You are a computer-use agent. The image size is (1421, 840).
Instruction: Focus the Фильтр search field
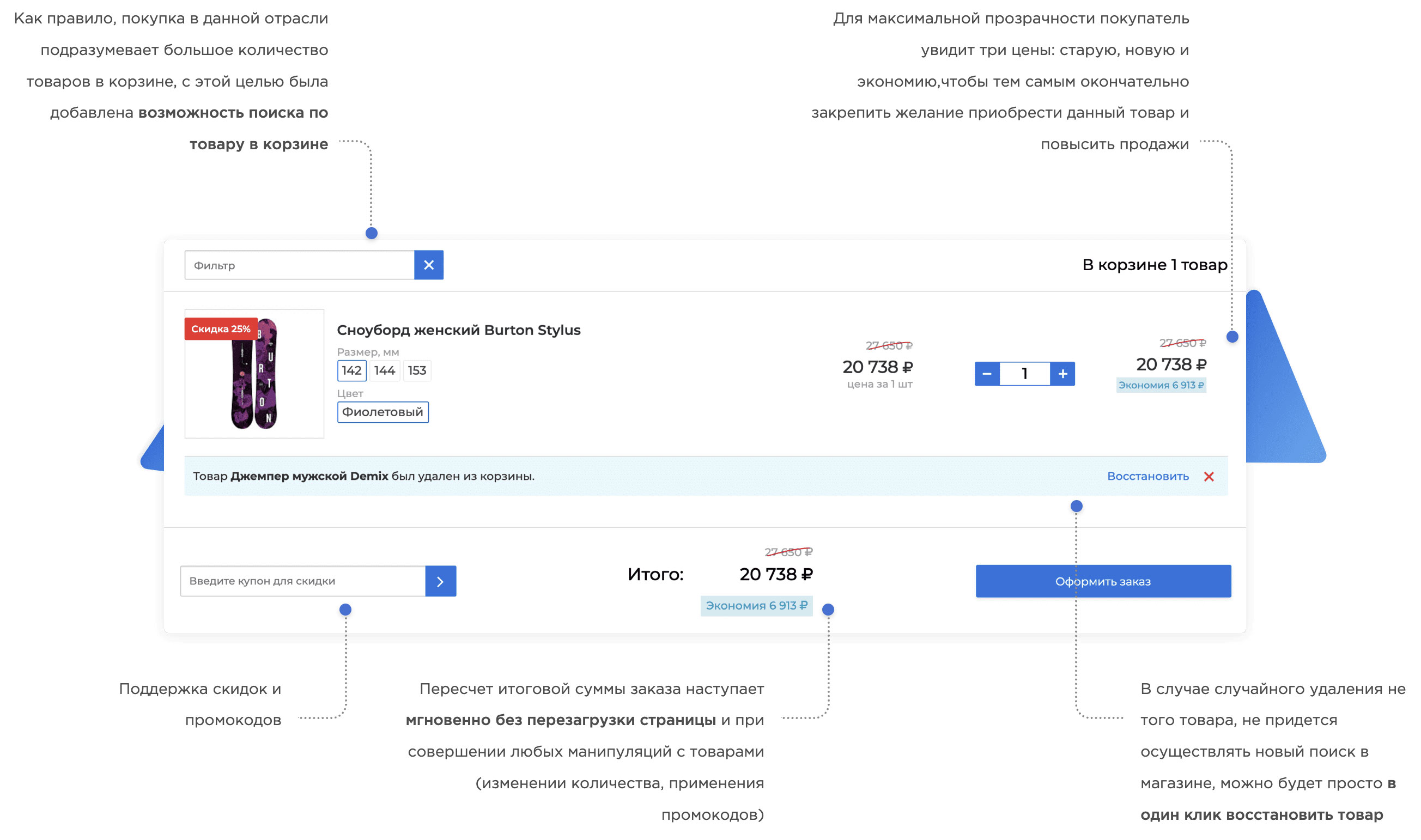pyautogui.click(x=300, y=265)
